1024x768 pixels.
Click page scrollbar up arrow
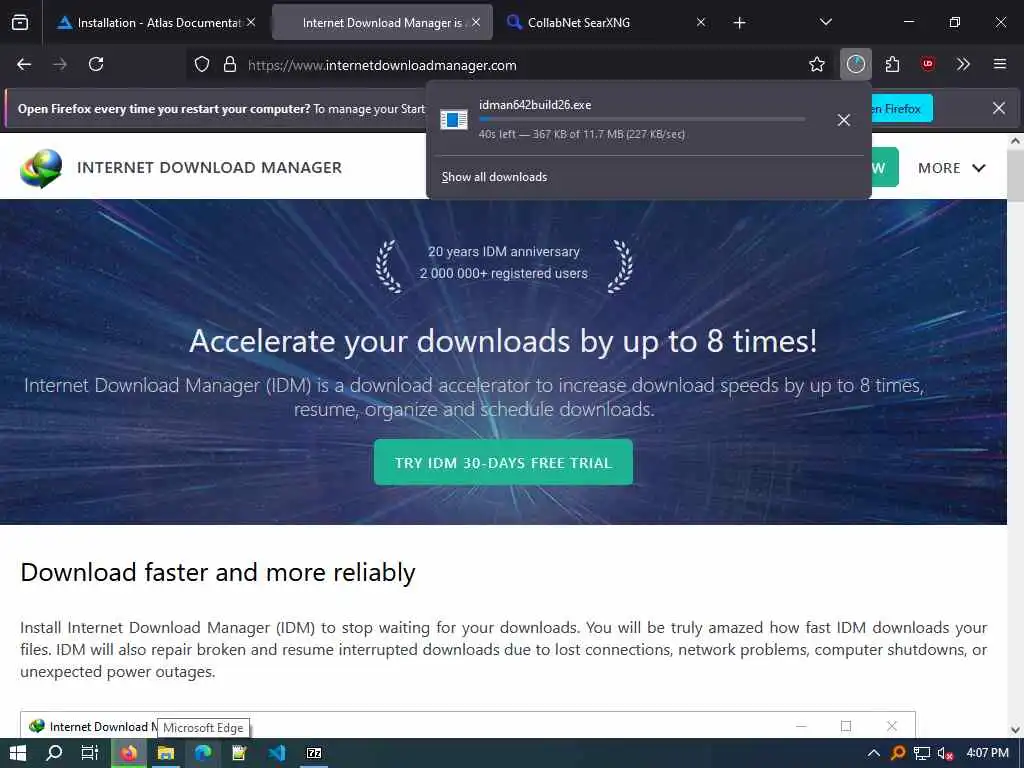pos(1016,140)
